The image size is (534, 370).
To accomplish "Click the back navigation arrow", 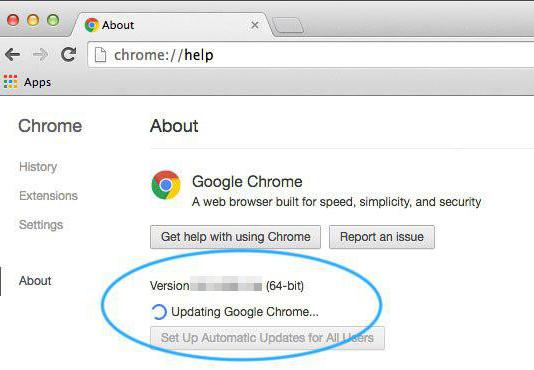I will click(x=13, y=55).
